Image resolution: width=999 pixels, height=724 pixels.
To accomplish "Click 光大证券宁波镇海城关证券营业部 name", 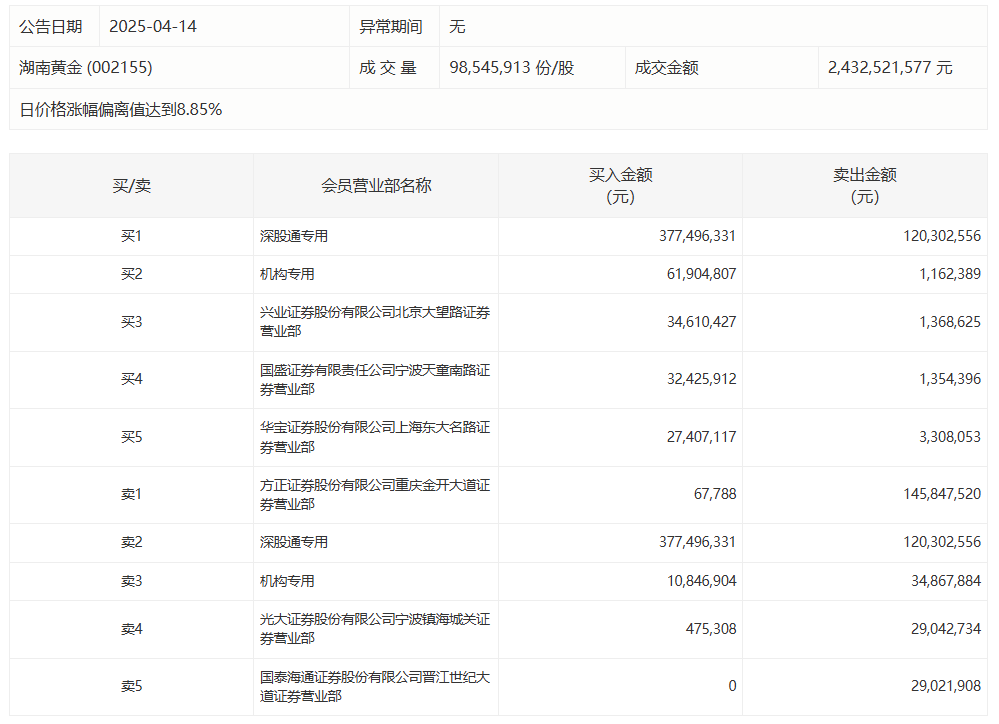I will click(375, 629).
